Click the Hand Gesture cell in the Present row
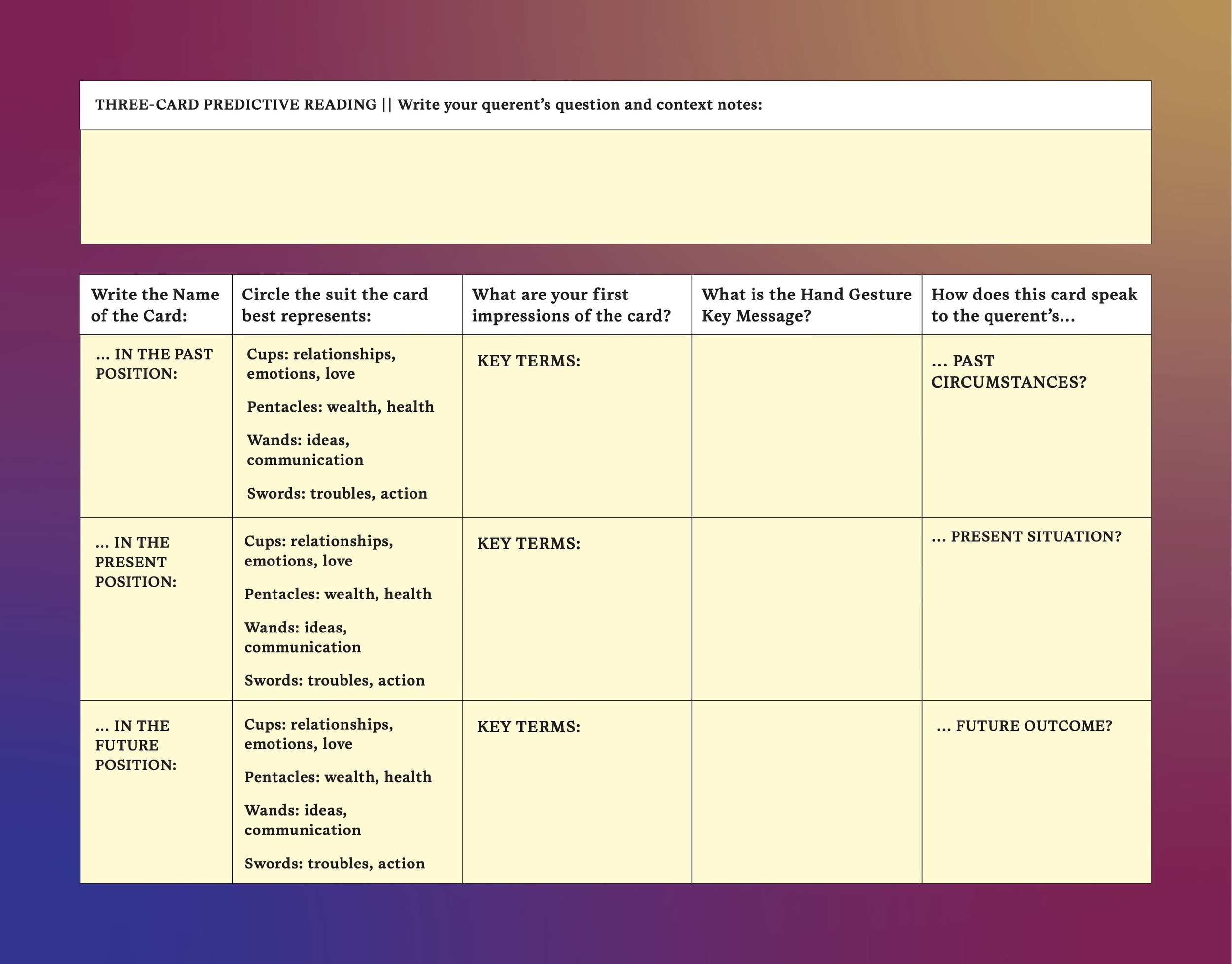Image resolution: width=1232 pixels, height=964 pixels. tap(807, 609)
